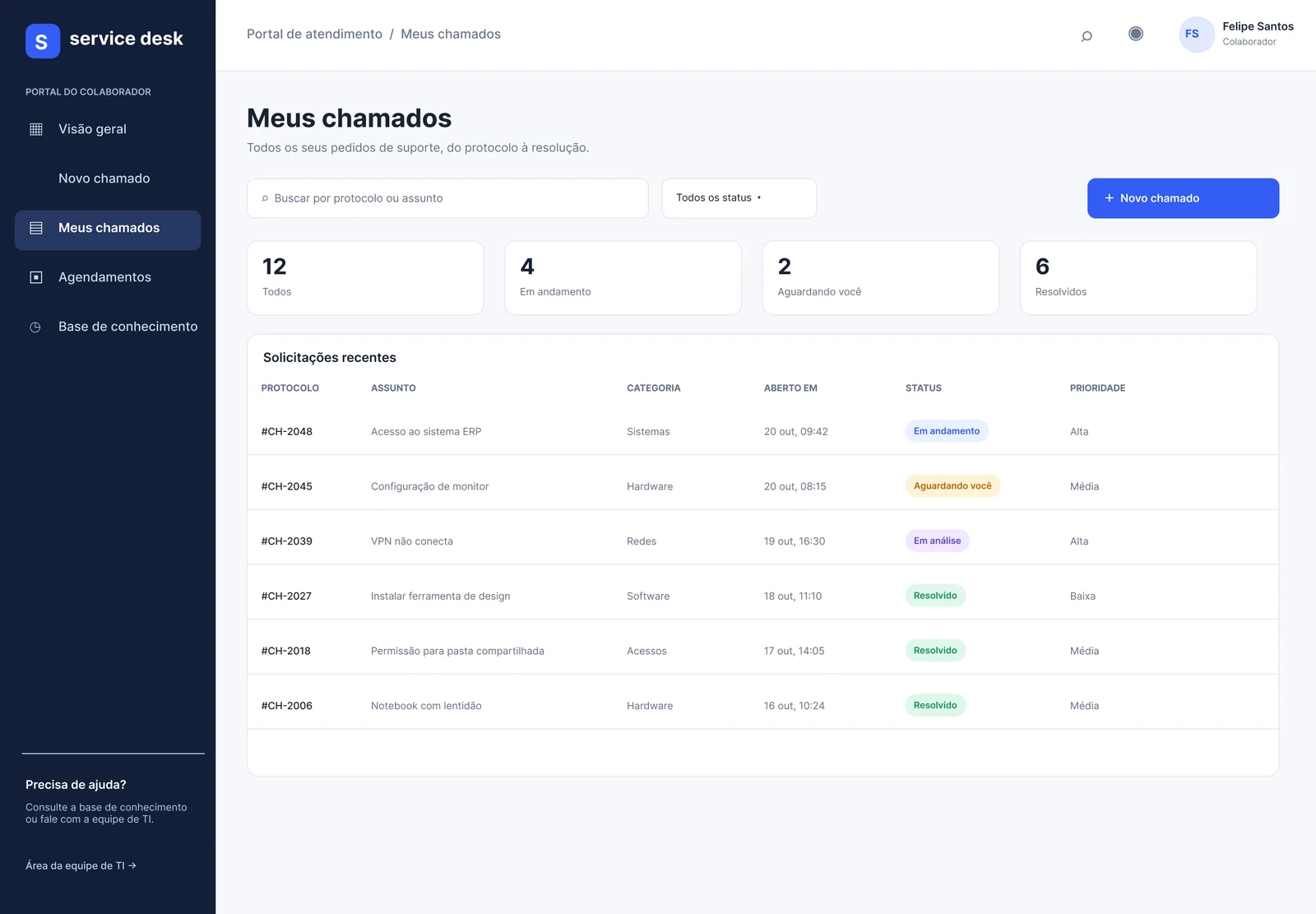Click the PRIORIDADE column header
The image size is (1316, 914).
click(x=1097, y=388)
